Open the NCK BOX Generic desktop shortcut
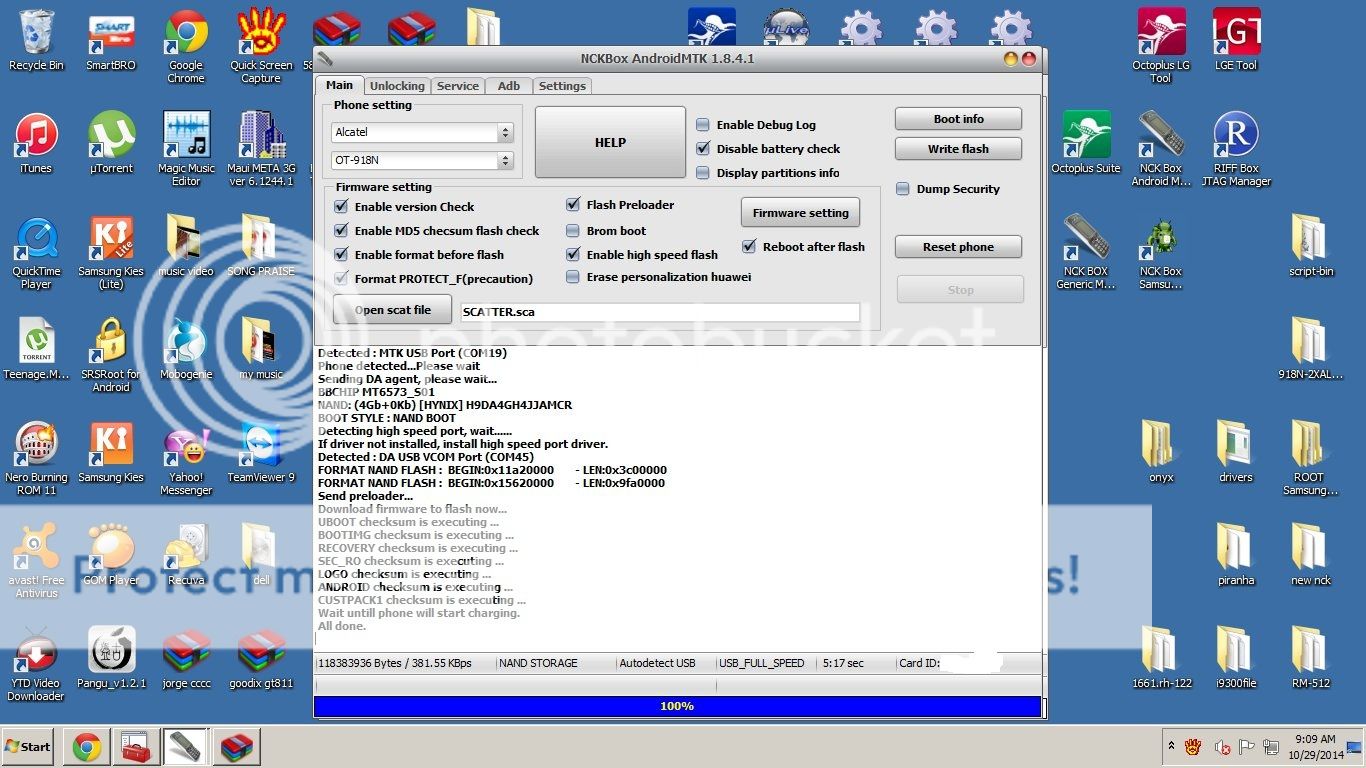 [x=1086, y=238]
